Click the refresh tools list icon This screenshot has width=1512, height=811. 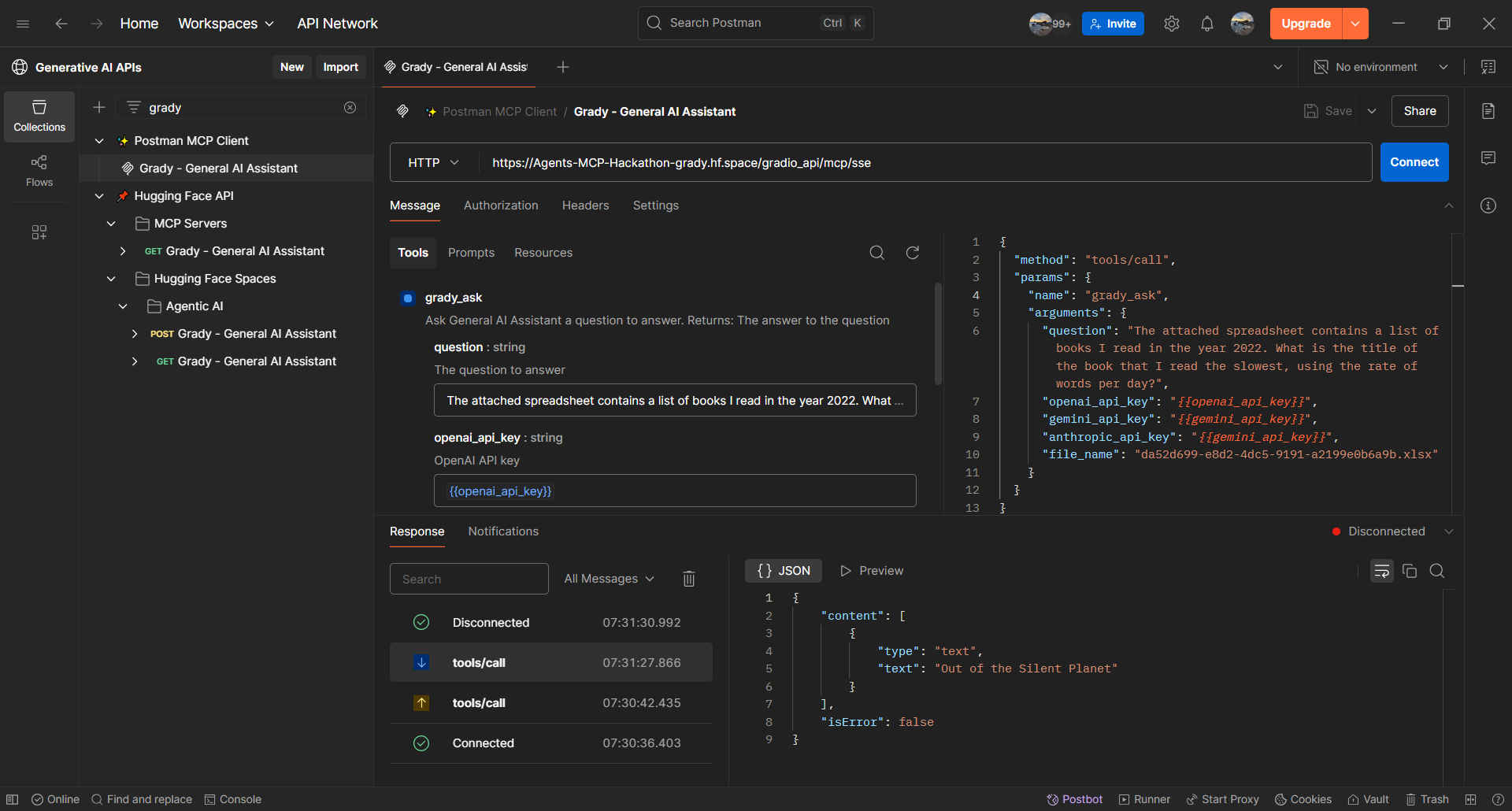(912, 253)
